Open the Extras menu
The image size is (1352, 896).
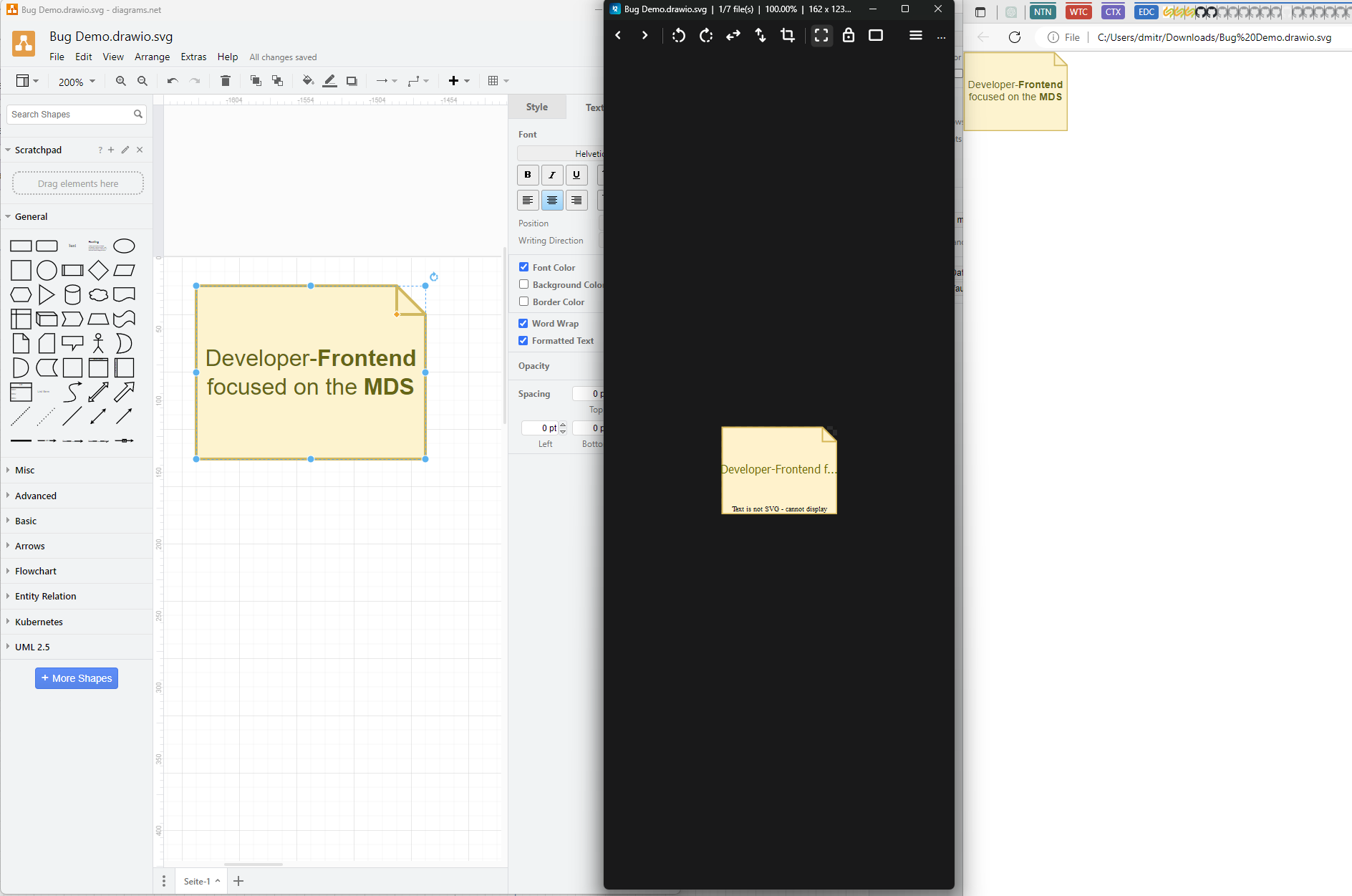(193, 57)
